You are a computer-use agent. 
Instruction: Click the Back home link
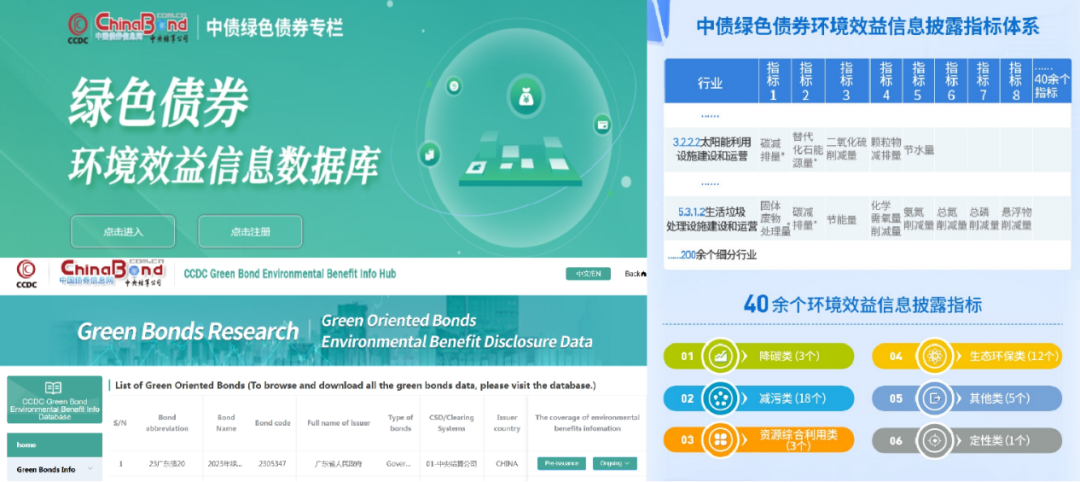pos(635,274)
